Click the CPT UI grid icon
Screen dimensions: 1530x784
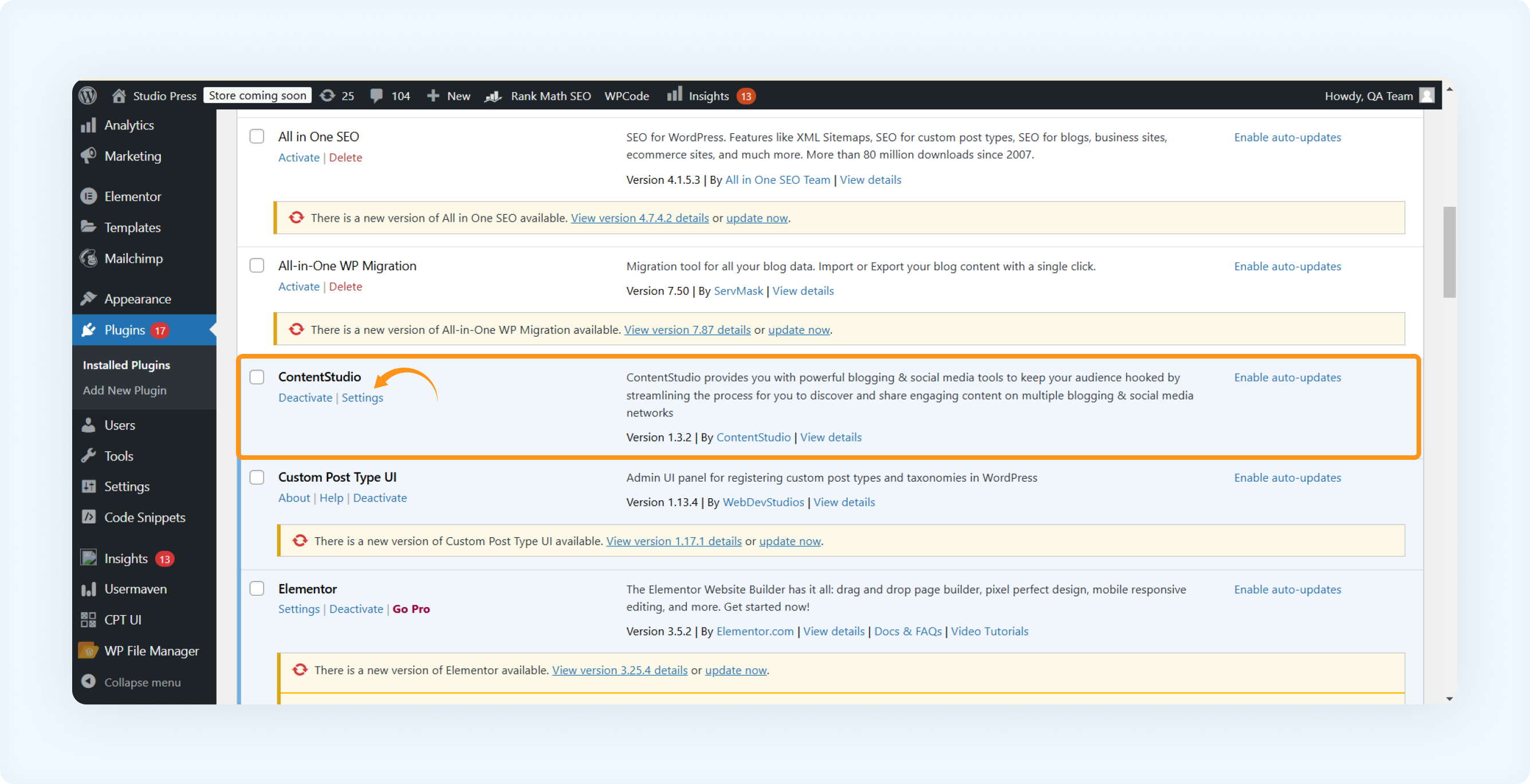pyautogui.click(x=88, y=620)
